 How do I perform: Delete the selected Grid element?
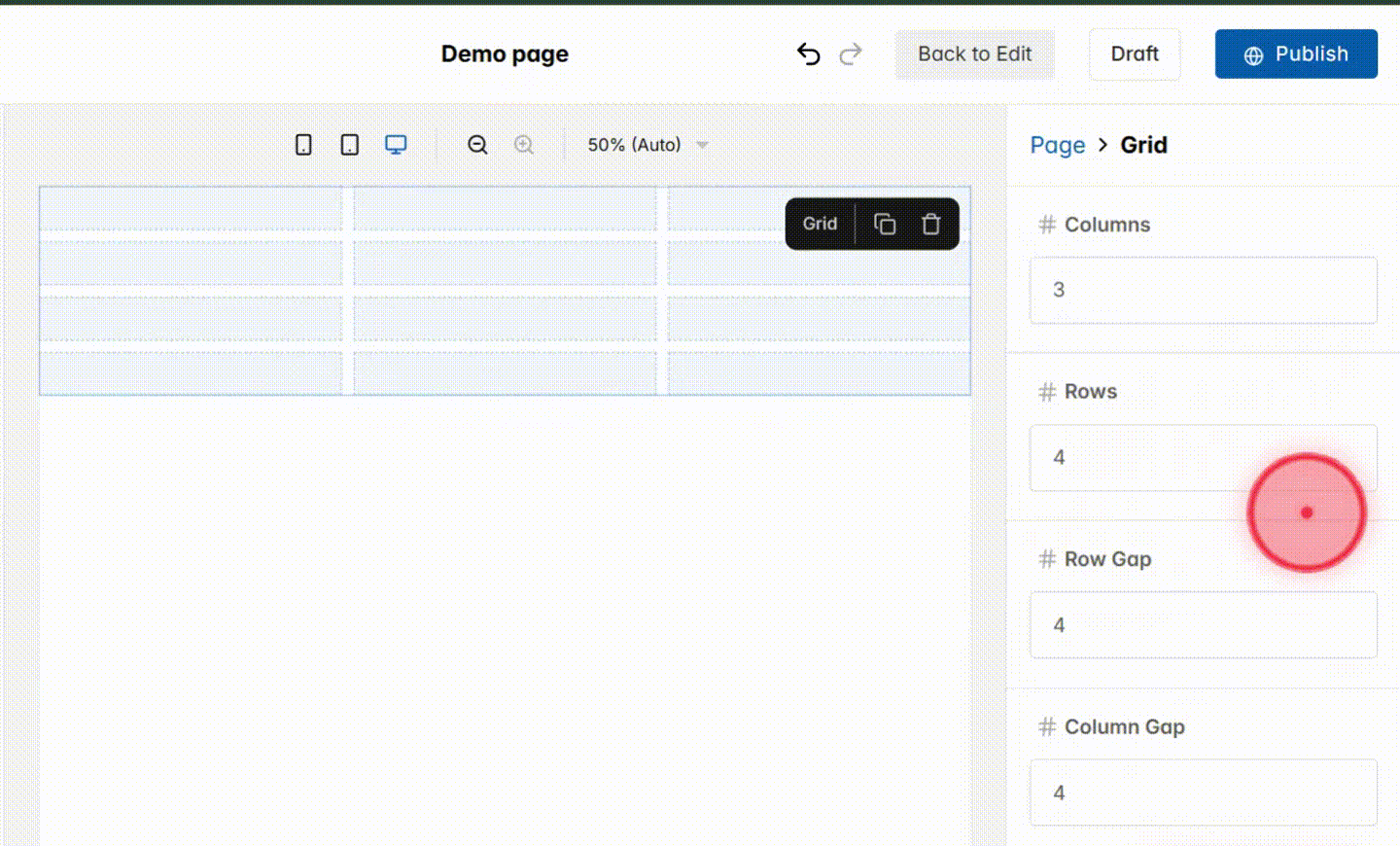930,224
